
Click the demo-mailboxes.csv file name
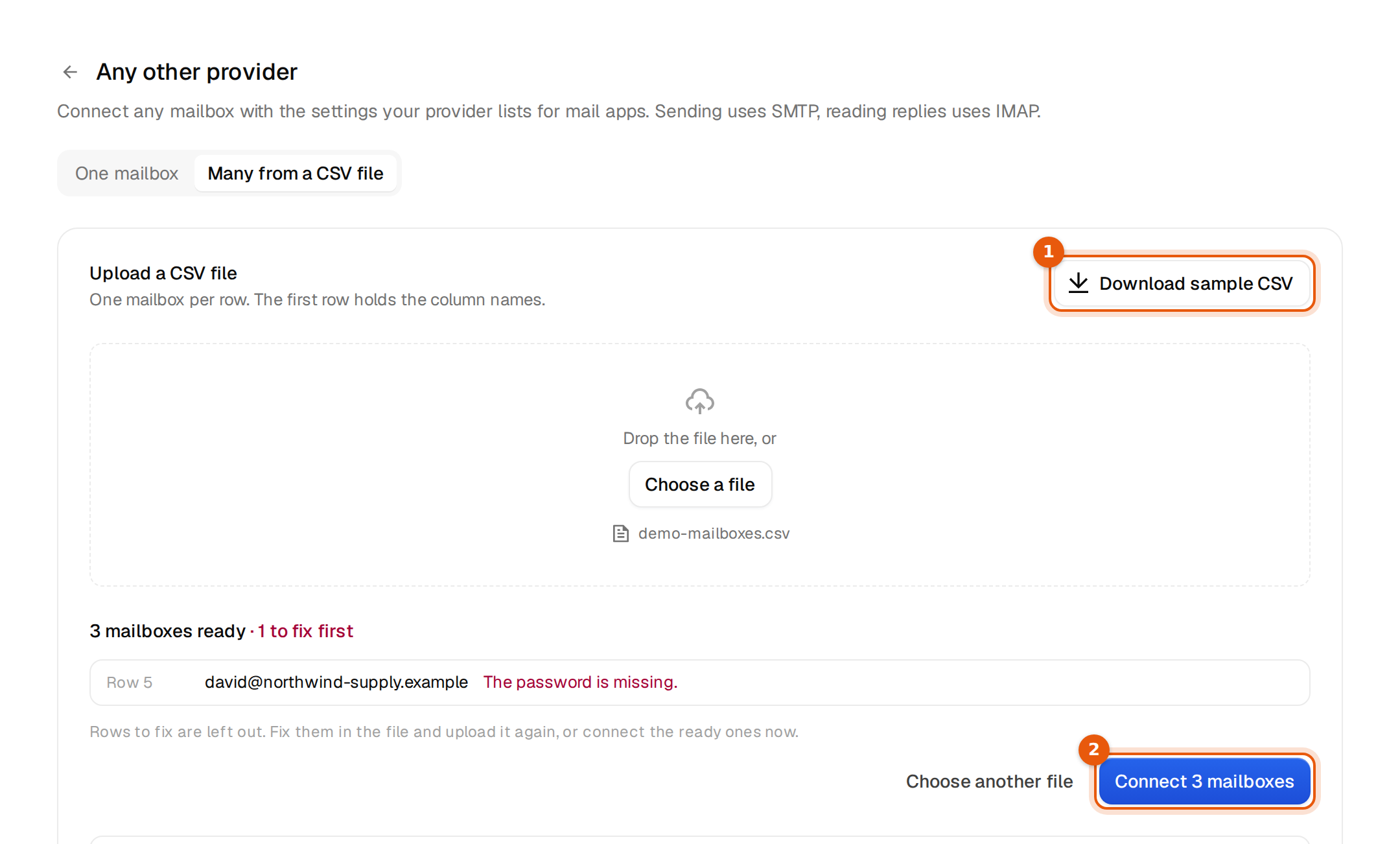click(714, 533)
